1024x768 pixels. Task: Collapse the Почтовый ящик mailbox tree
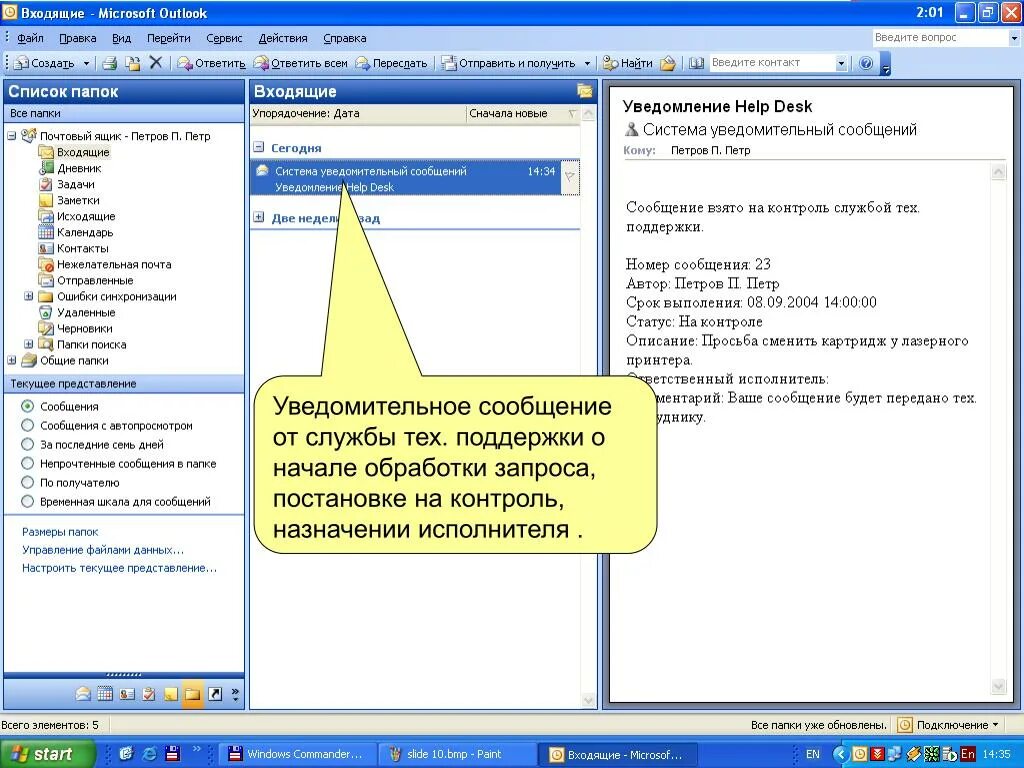(x=12, y=136)
